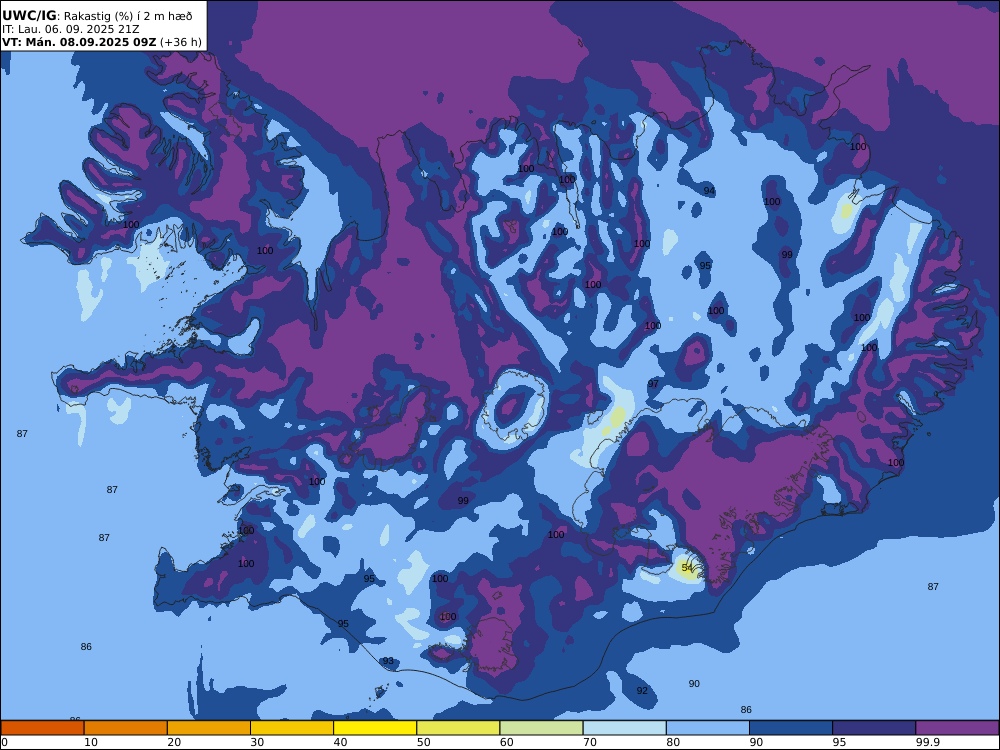This screenshot has width=1000, height=750.
Task: Click the '10' legend tick label
Action: pos(91,742)
